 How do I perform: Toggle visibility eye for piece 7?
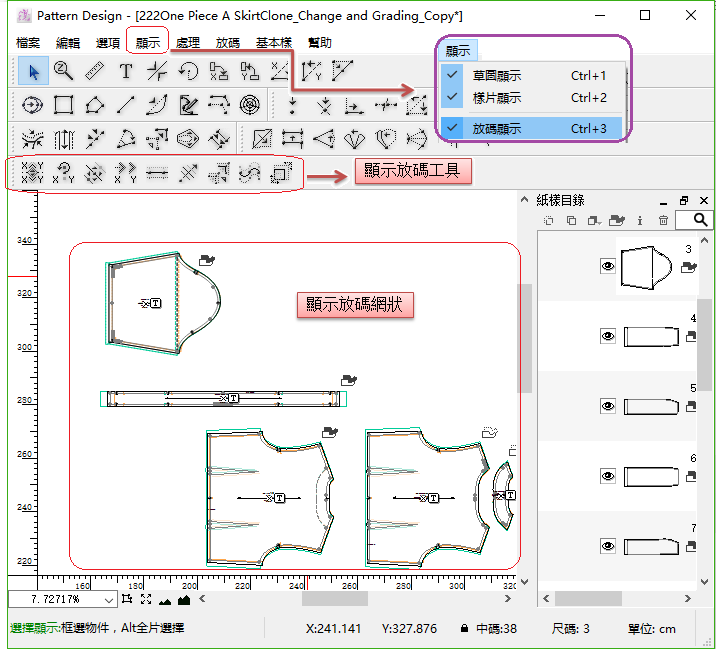(x=608, y=546)
